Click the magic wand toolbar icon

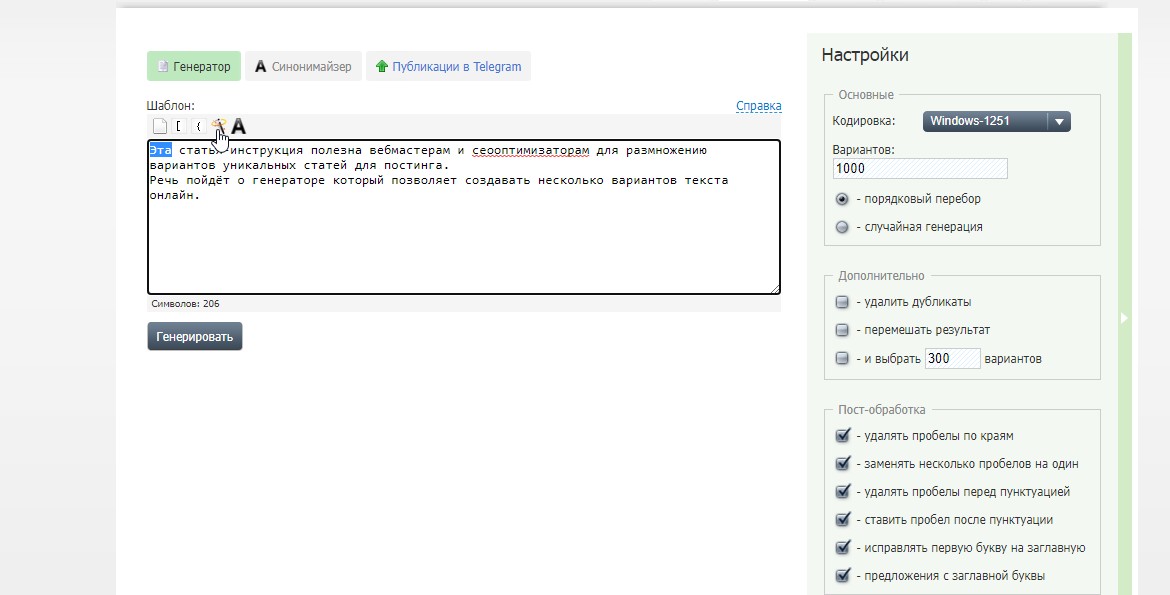[218, 125]
